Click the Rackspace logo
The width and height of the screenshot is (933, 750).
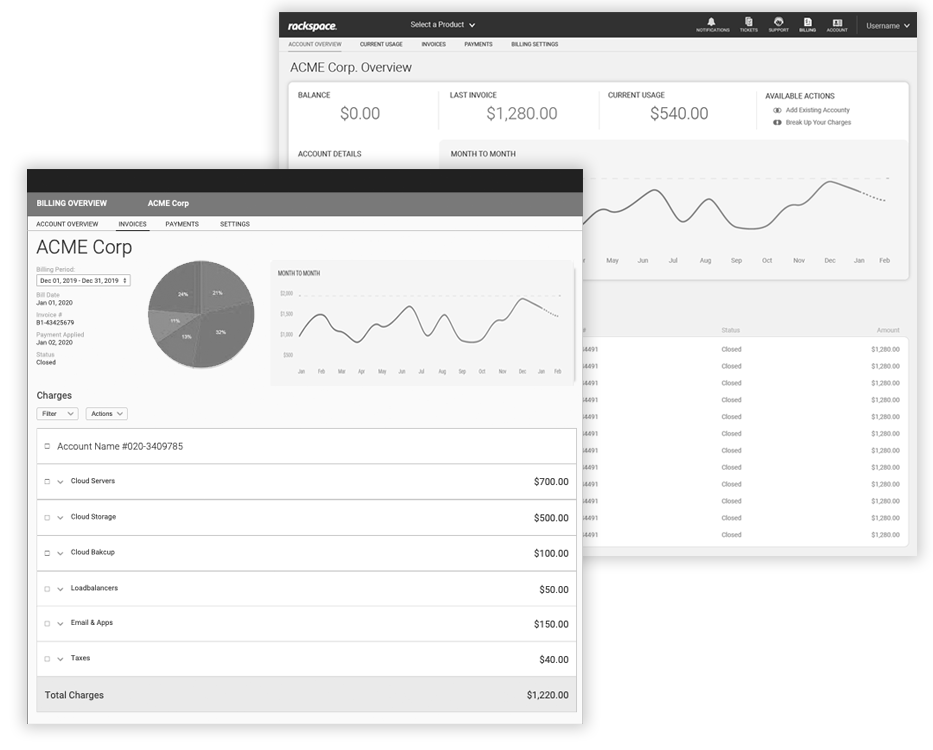[312, 26]
